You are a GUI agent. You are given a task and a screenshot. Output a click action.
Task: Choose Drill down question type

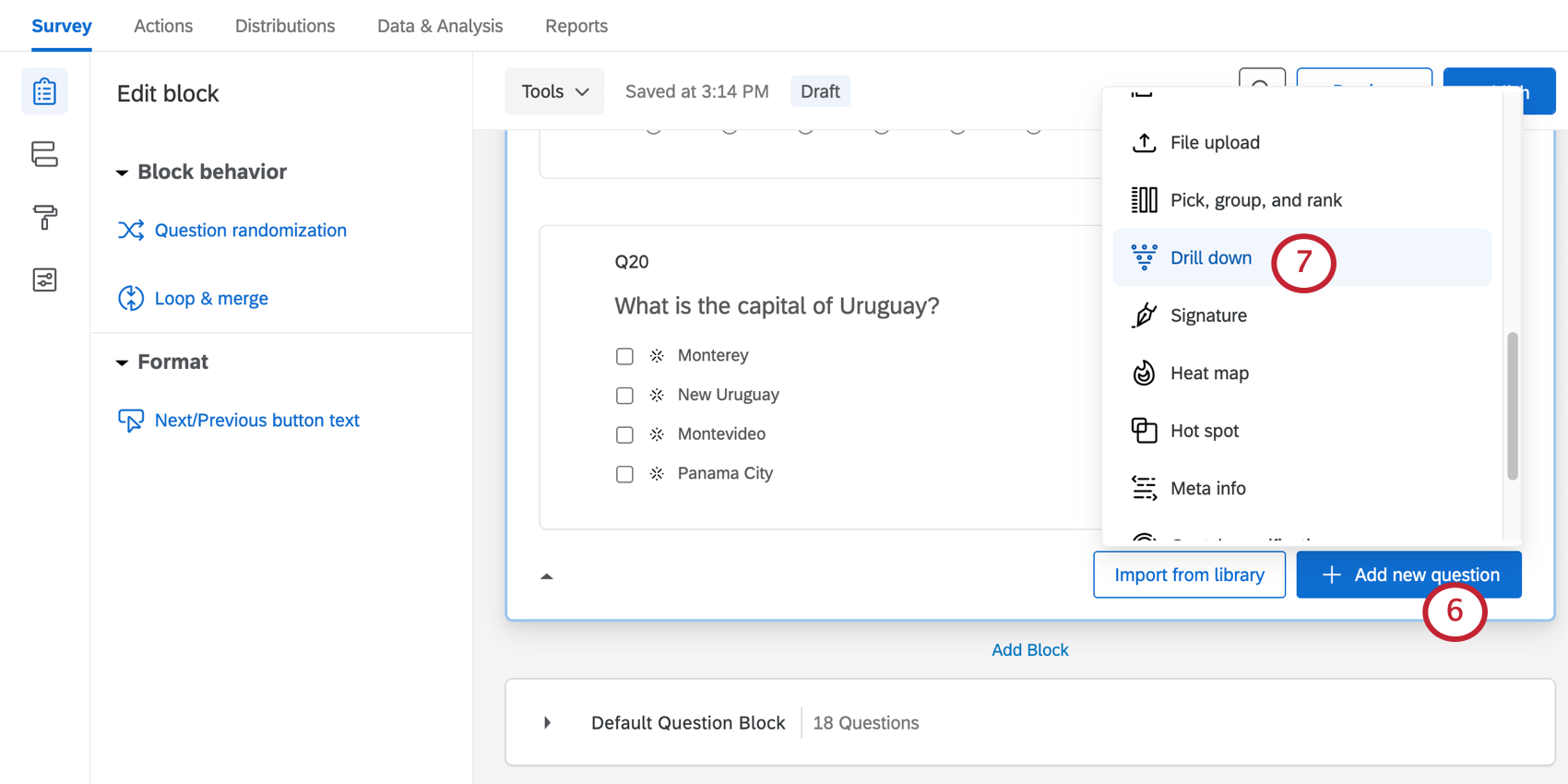tap(1210, 258)
